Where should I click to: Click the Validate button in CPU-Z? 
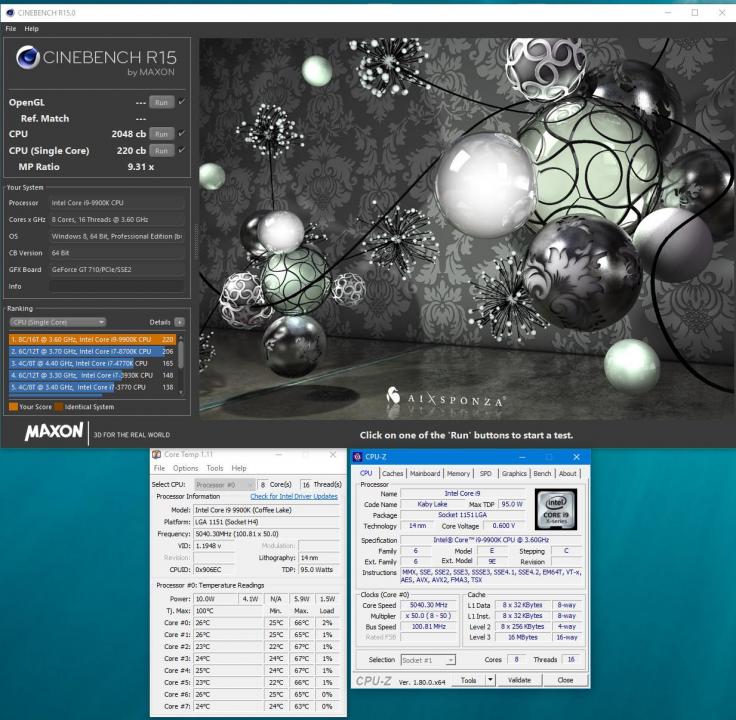(x=519, y=680)
